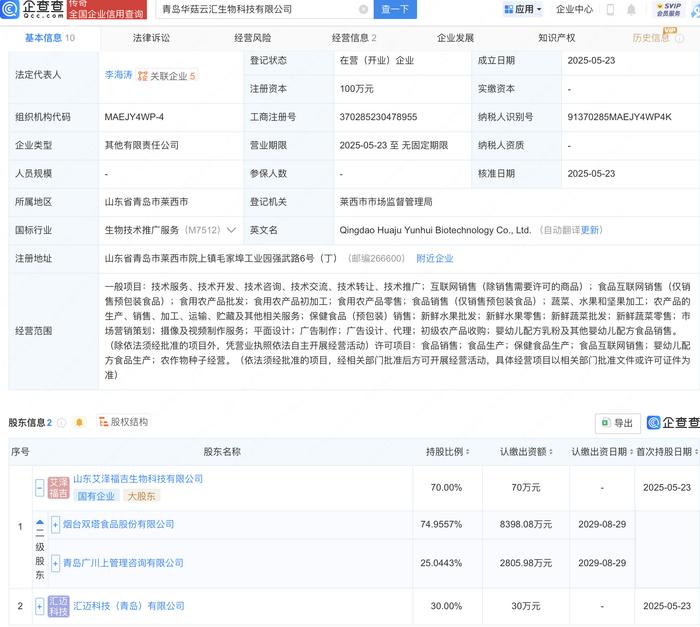
Task: Collapse the 山东艾泽福吉 shareholder row
Action: 40,488
